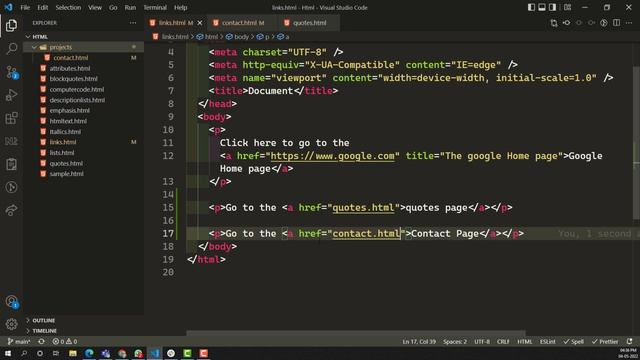Open File Explorer from the taskbar
Screen dimensions: 640x360
coord(73,353)
